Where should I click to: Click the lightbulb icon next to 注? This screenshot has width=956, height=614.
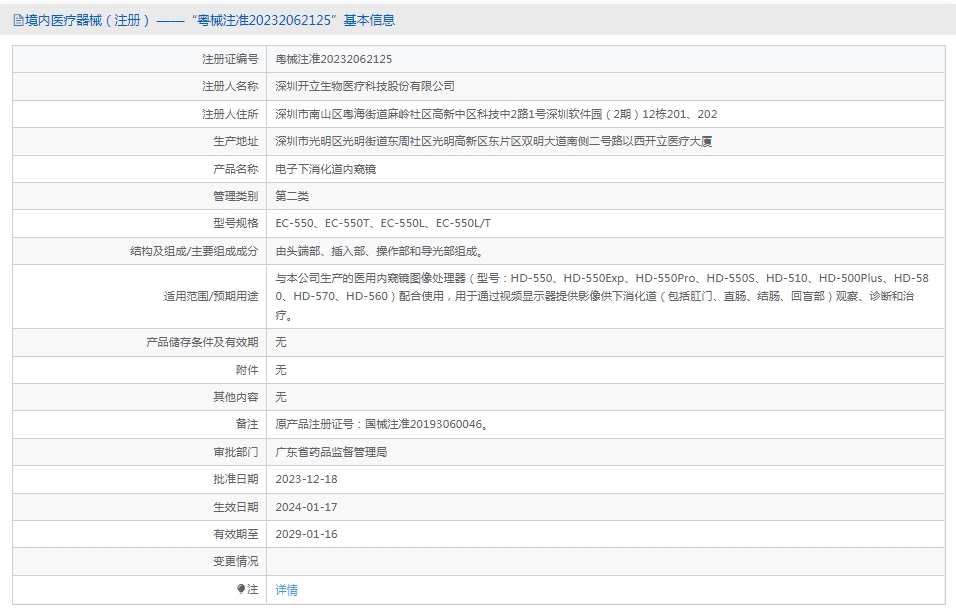pos(241,589)
